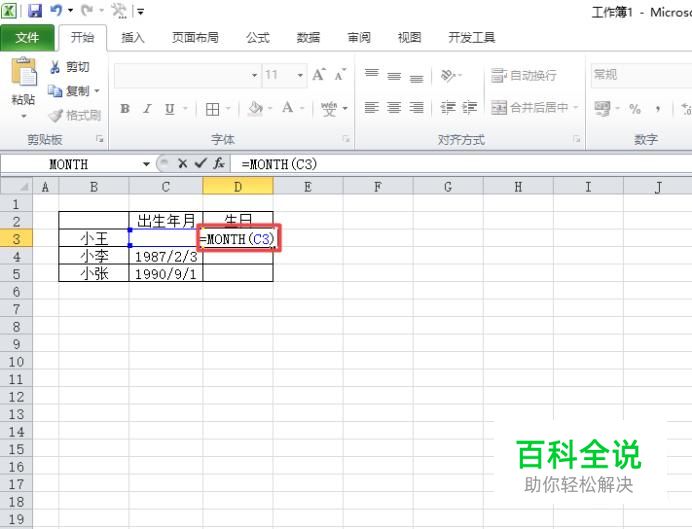692x529 pixels.
Task: Open the Name Box dropdown showing MONTH
Action: tap(146, 165)
